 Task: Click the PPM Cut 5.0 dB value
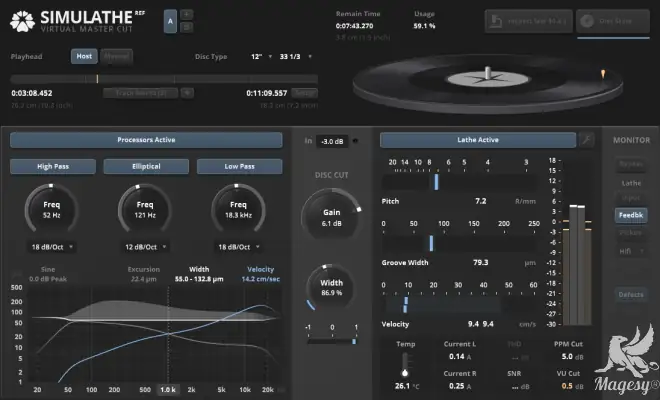click(x=572, y=357)
